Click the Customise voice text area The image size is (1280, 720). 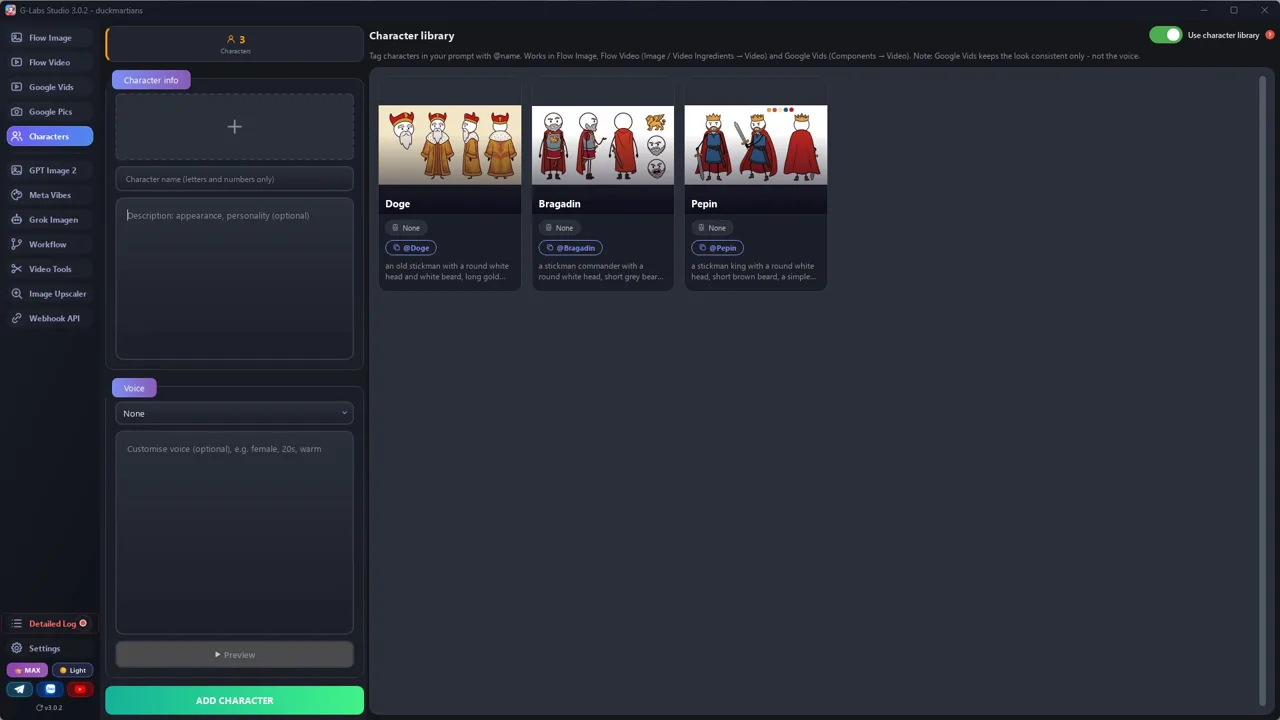click(x=234, y=533)
